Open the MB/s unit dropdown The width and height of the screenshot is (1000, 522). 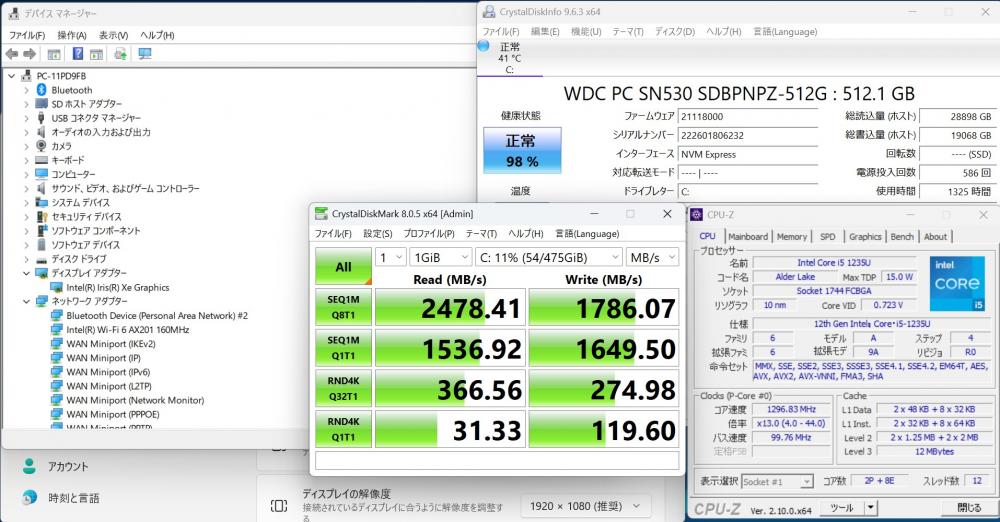tap(652, 257)
